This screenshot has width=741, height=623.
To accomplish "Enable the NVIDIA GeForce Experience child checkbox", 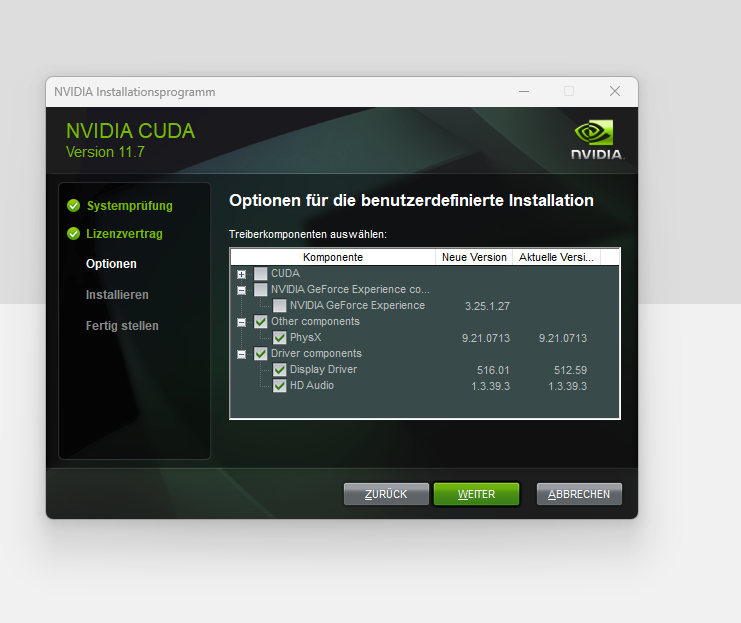I will [x=280, y=306].
